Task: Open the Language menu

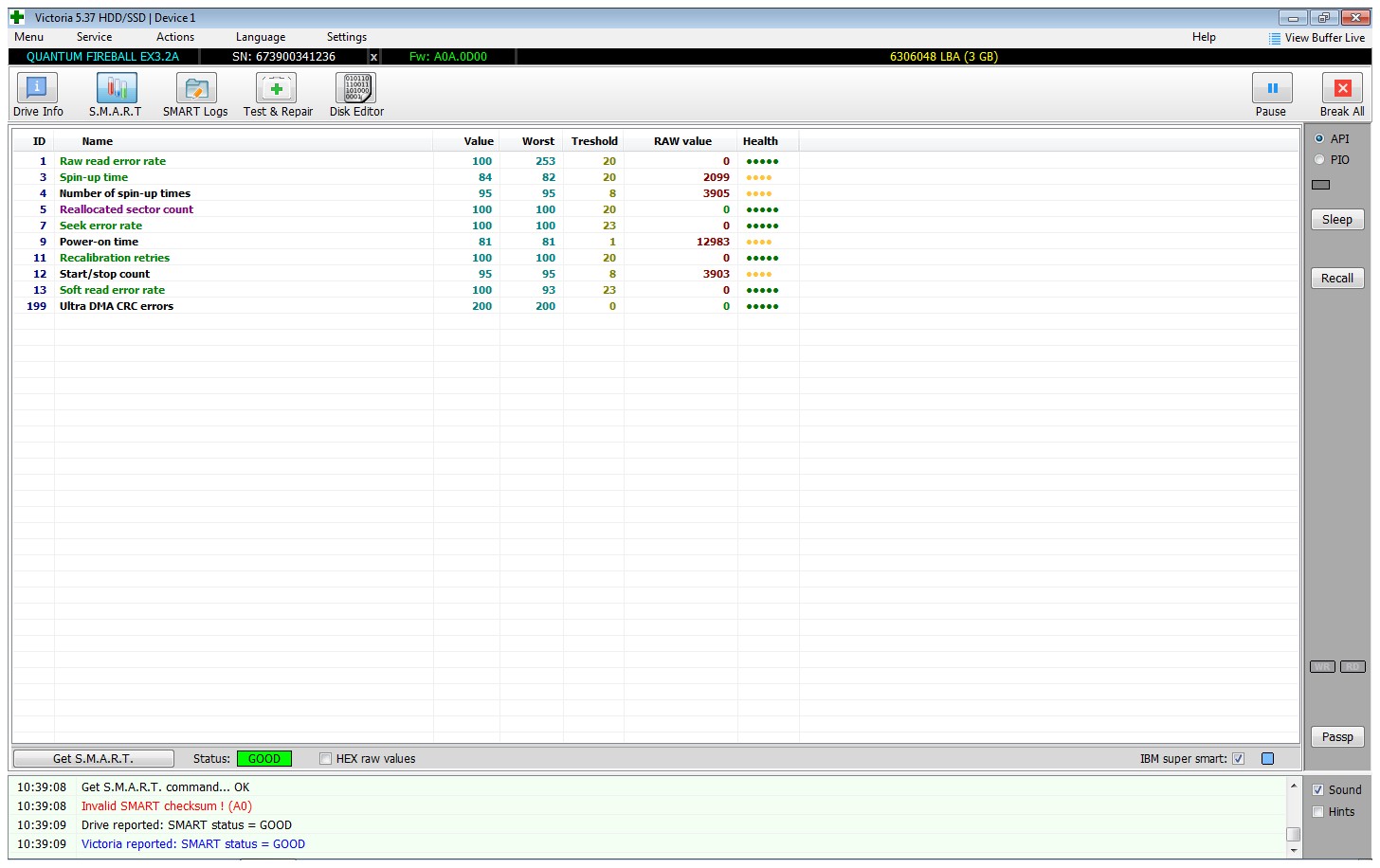Action: tap(261, 37)
